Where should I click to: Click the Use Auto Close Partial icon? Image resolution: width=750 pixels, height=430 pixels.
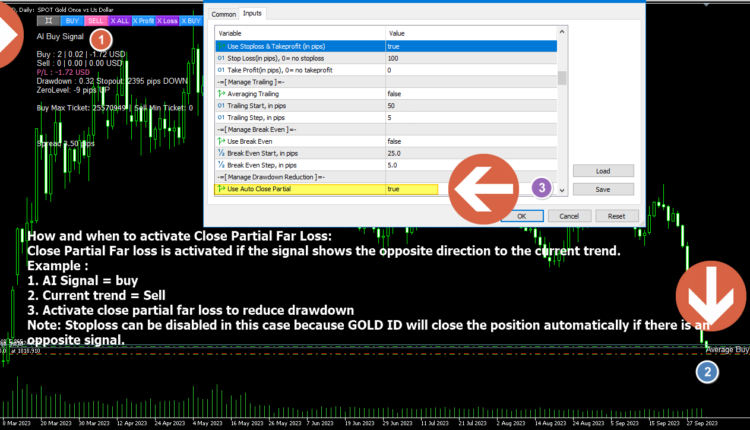pyautogui.click(x=222, y=188)
